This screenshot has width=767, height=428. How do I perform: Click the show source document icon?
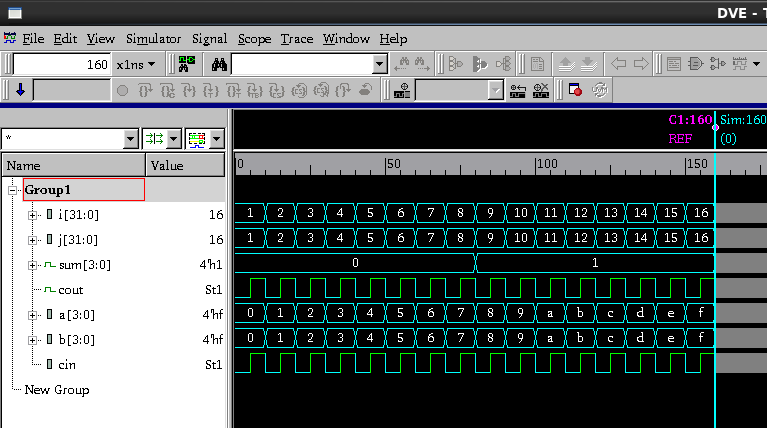[537, 64]
